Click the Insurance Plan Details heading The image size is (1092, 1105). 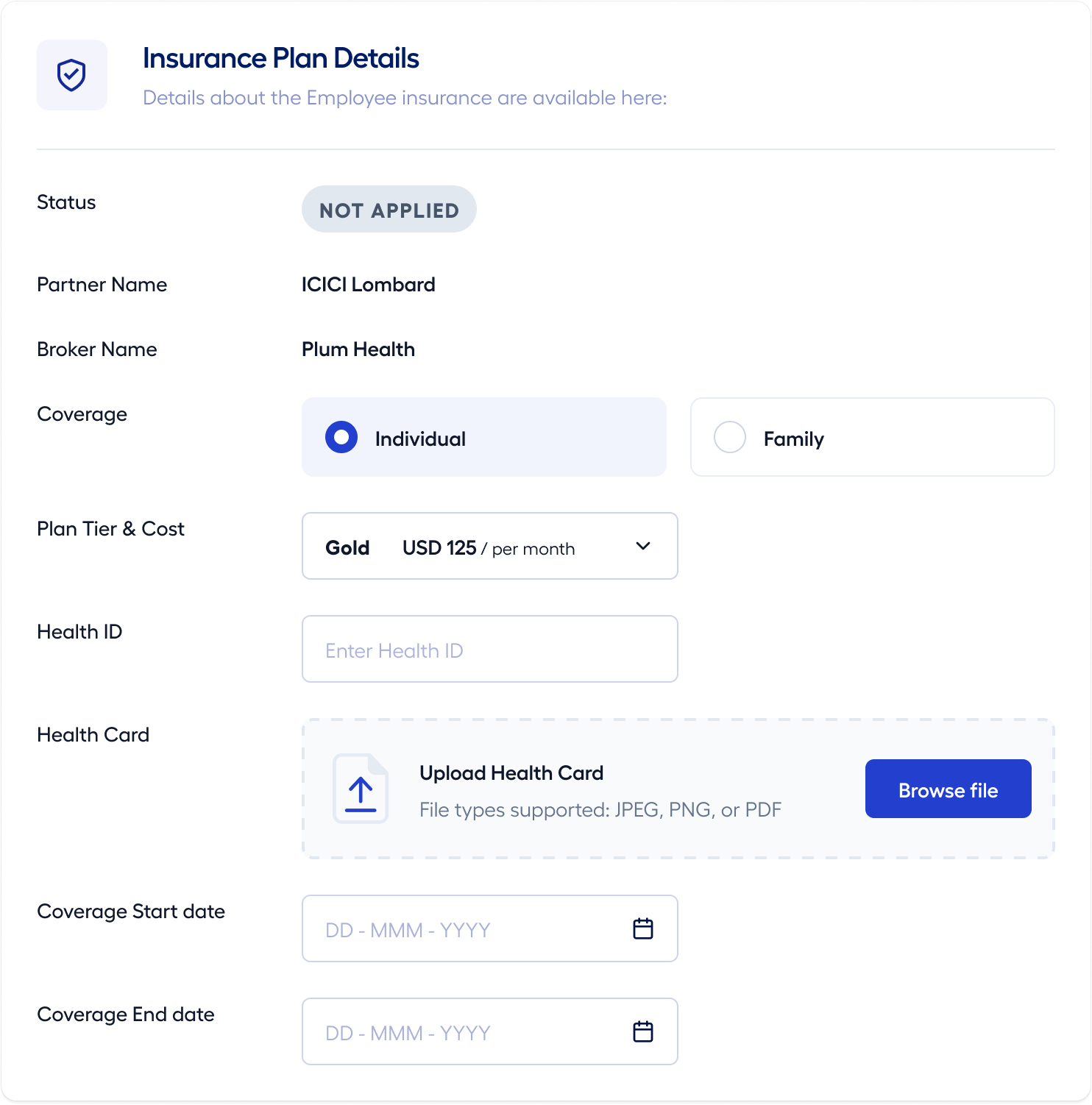(x=281, y=58)
